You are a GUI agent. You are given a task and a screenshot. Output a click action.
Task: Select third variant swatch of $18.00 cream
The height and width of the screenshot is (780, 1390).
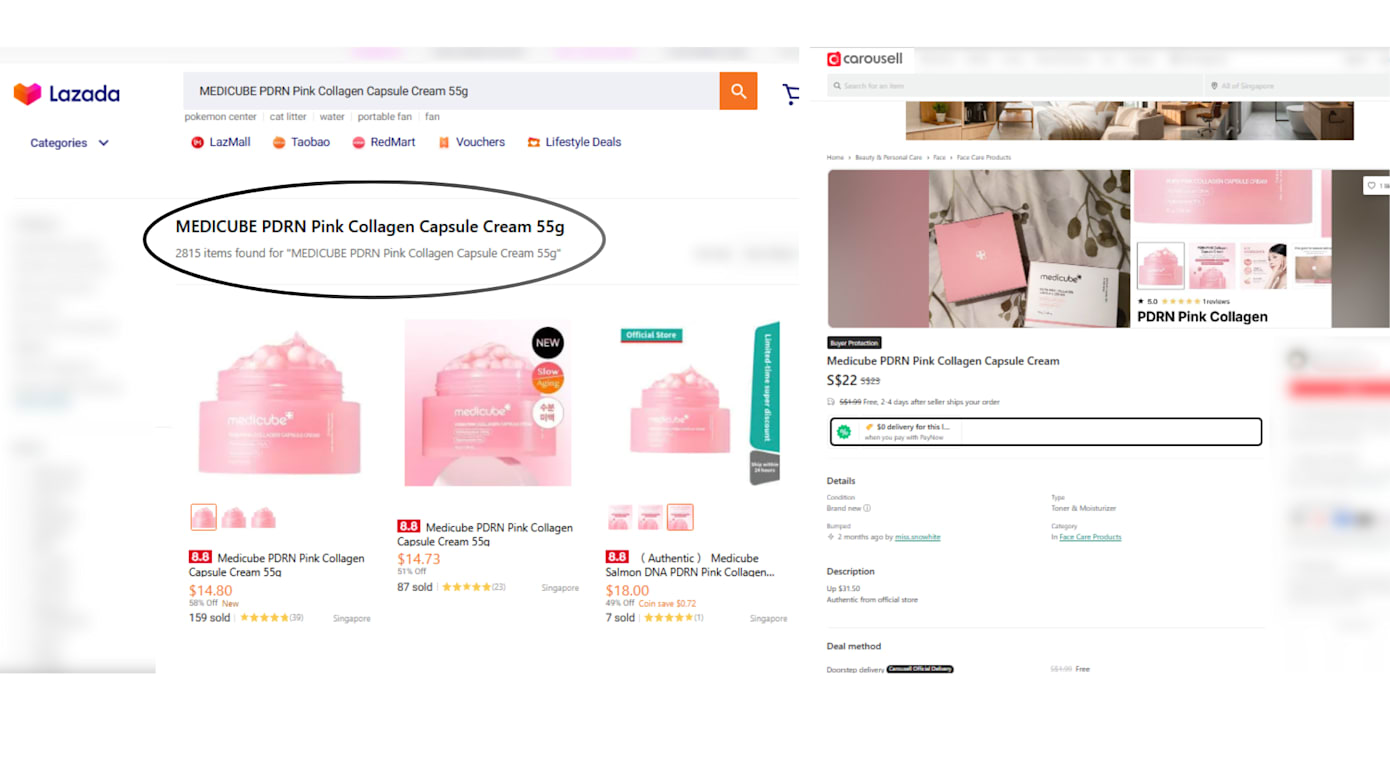click(680, 517)
